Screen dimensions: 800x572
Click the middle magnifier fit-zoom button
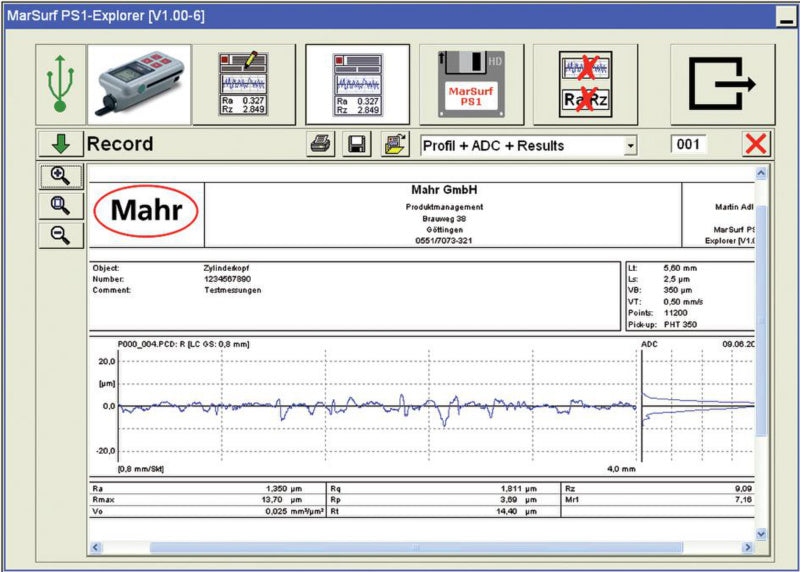pos(60,205)
